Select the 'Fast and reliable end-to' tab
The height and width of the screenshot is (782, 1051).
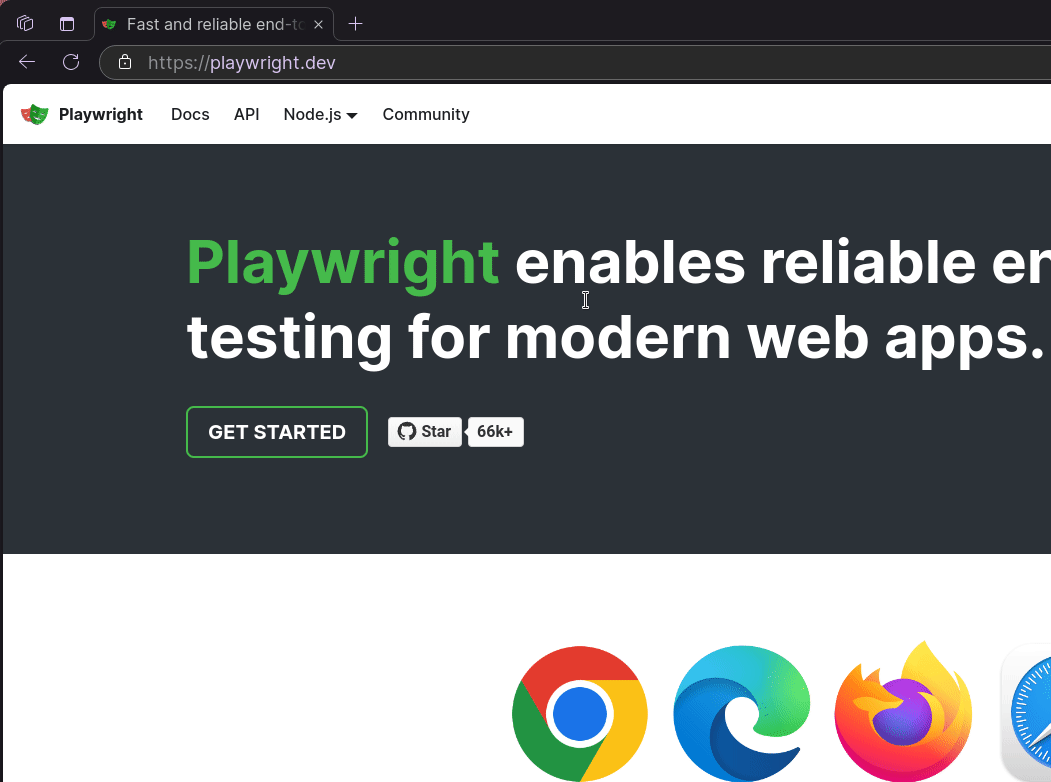coord(210,23)
